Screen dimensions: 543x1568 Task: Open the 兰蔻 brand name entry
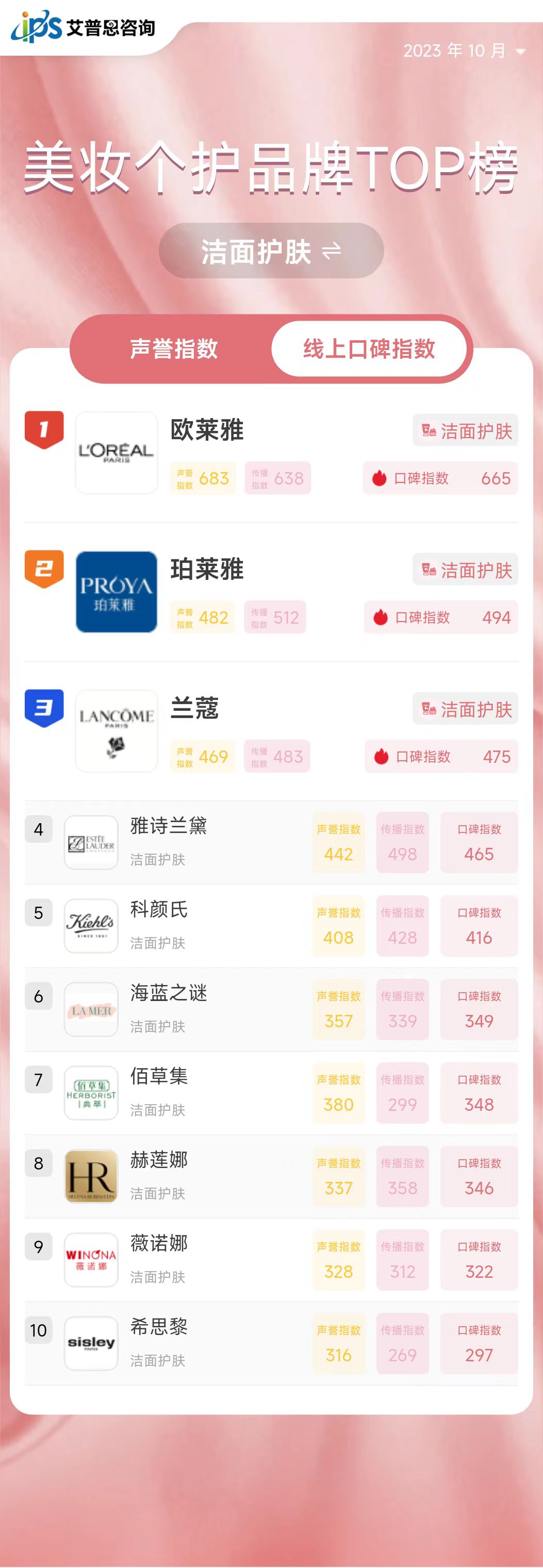click(x=195, y=708)
